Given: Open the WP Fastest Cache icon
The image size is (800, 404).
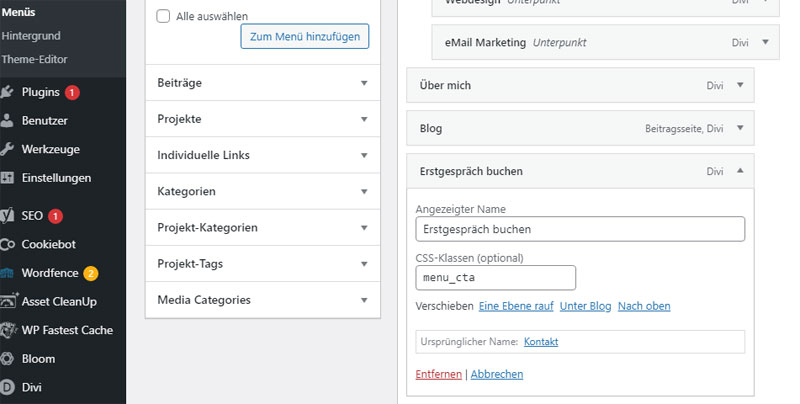Looking at the screenshot, I should [8, 330].
